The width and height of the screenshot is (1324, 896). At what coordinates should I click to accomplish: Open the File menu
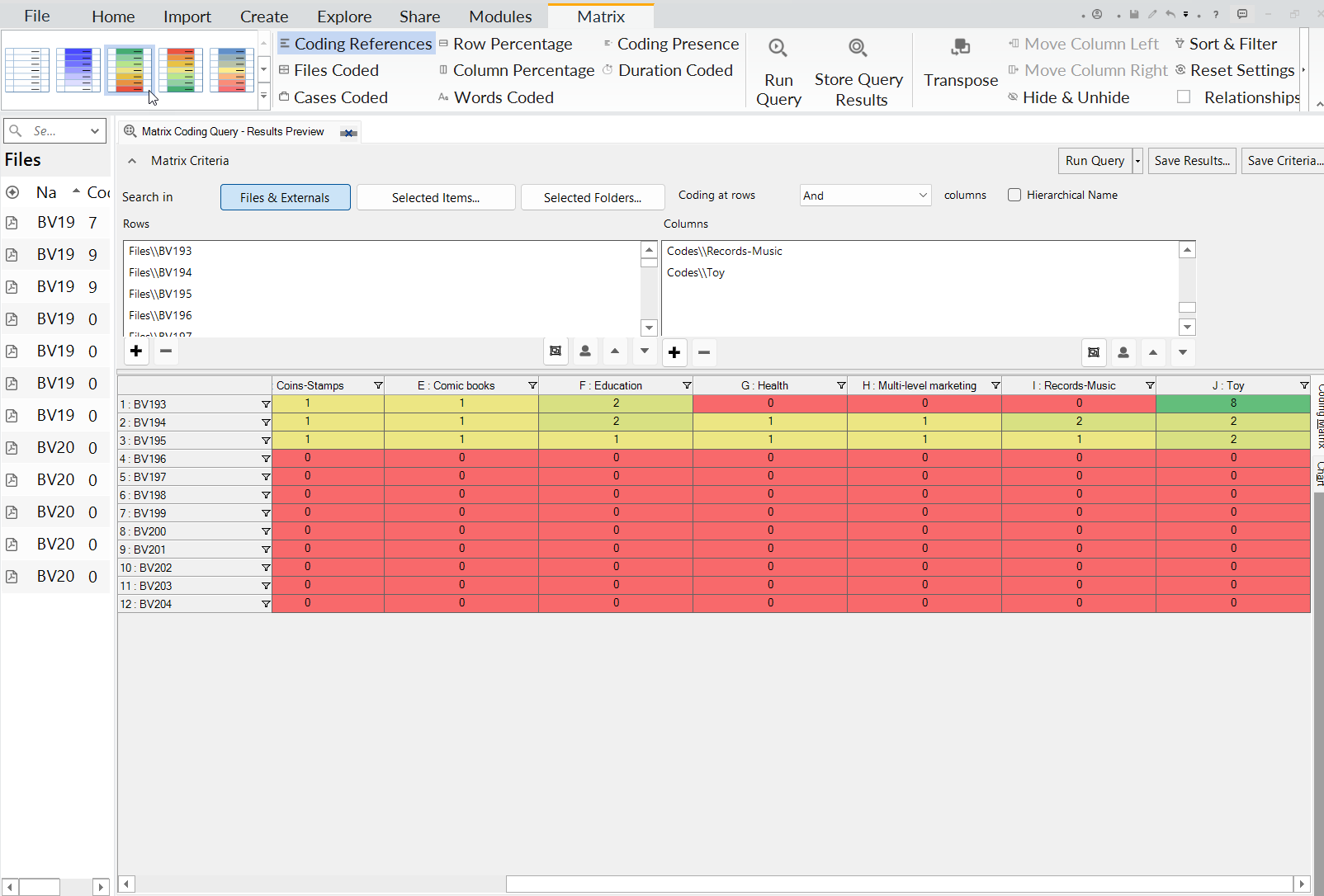click(x=37, y=17)
